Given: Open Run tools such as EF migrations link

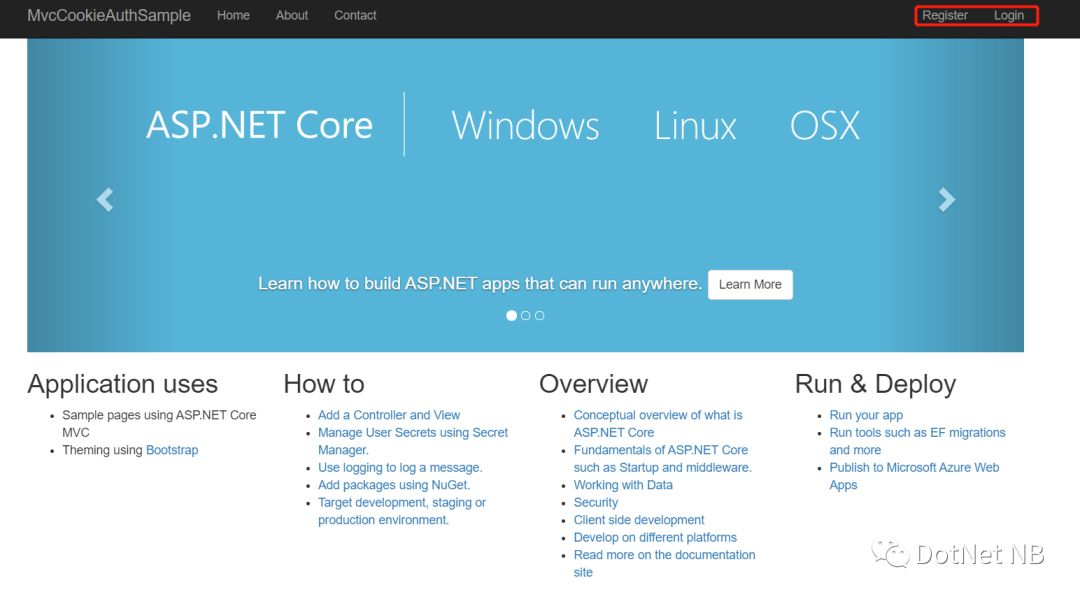Looking at the screenshot, I should (x=917, y=441).
